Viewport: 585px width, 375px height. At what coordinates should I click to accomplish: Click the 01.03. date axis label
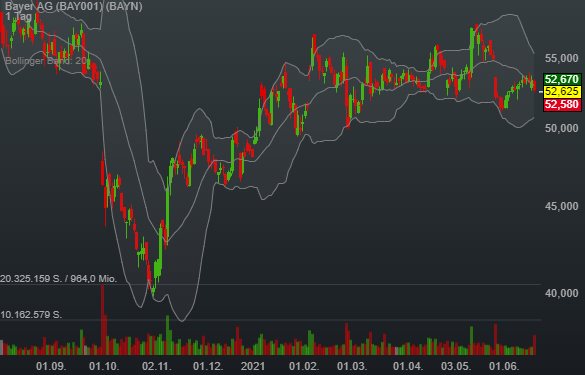point(352,366)
